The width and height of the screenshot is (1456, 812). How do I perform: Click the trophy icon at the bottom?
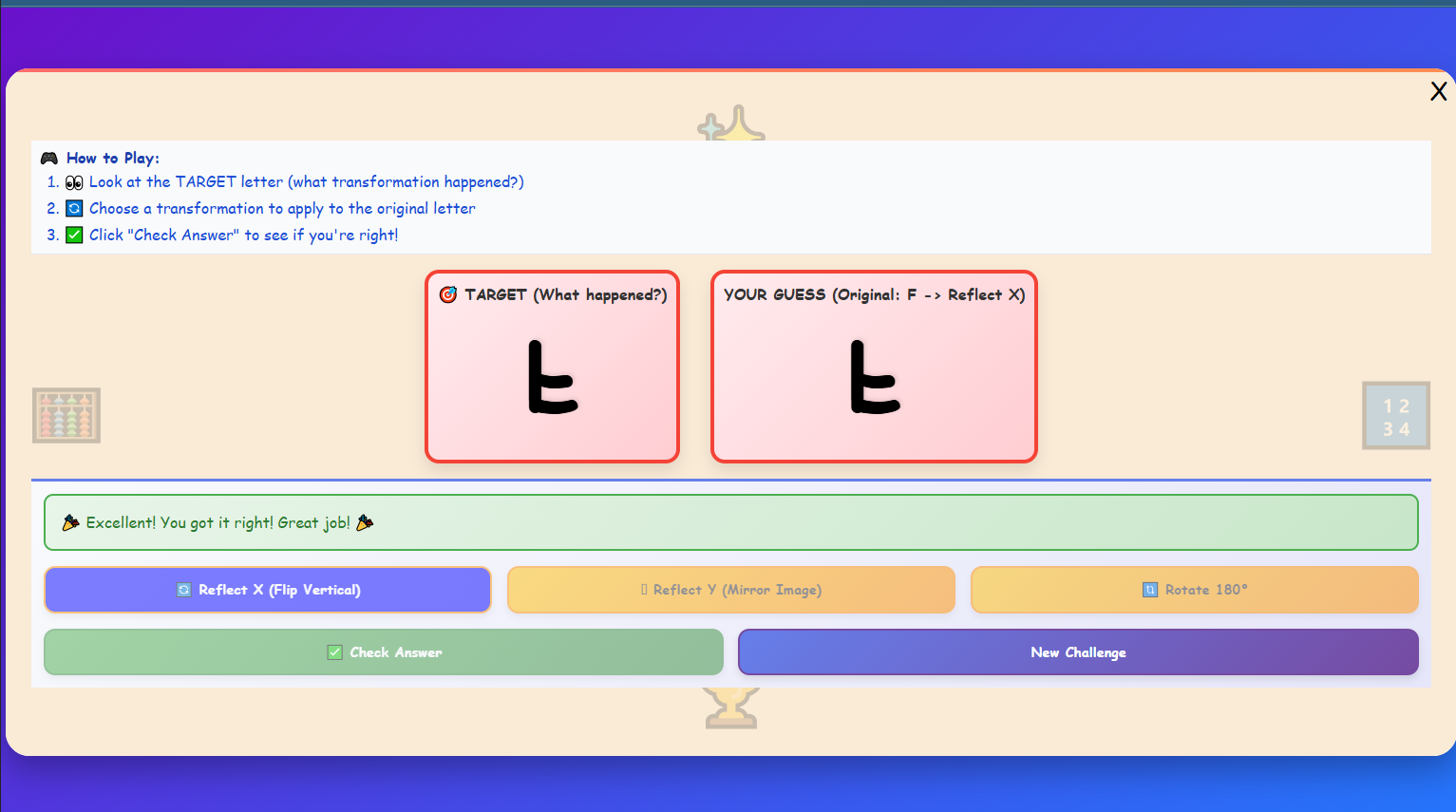[x=730, y=708]
